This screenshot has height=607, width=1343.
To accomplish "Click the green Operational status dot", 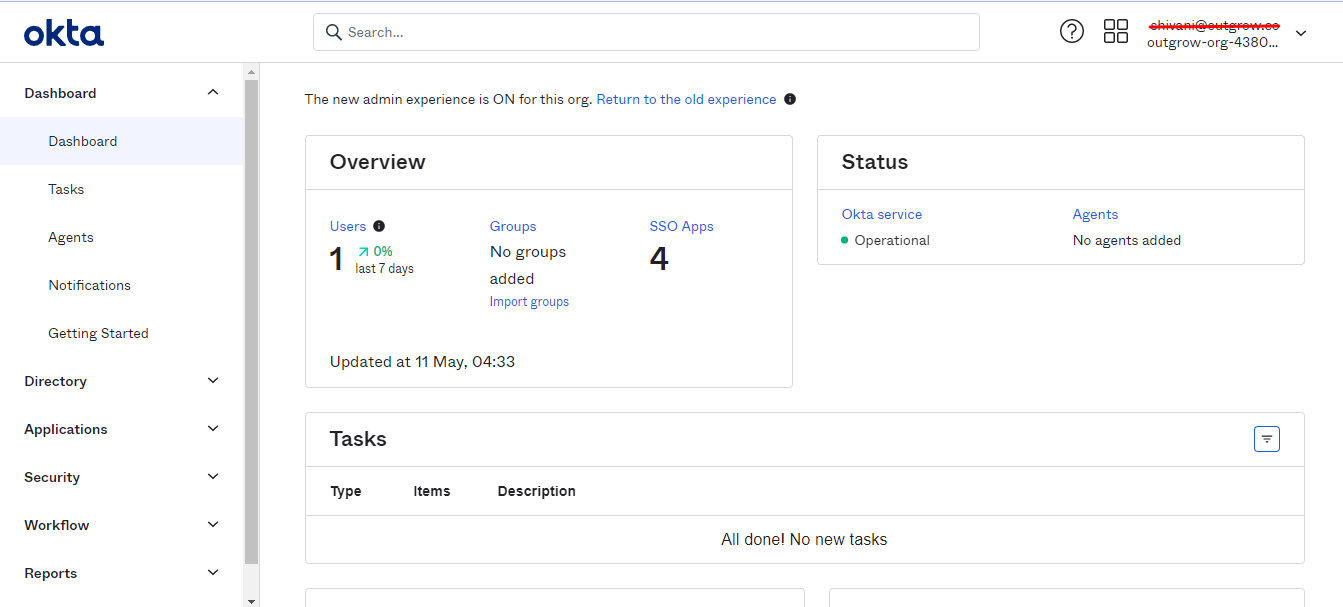I will (845, 240).
